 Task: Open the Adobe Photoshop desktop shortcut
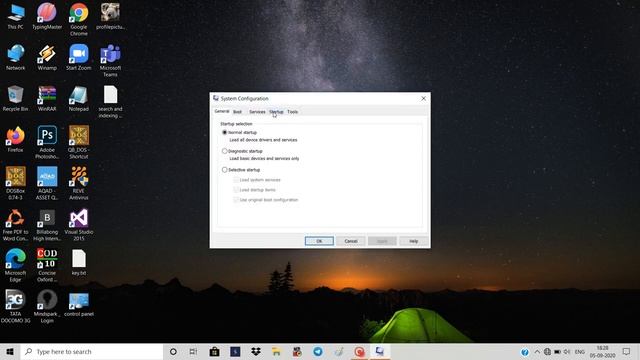[x=47, y=142]
